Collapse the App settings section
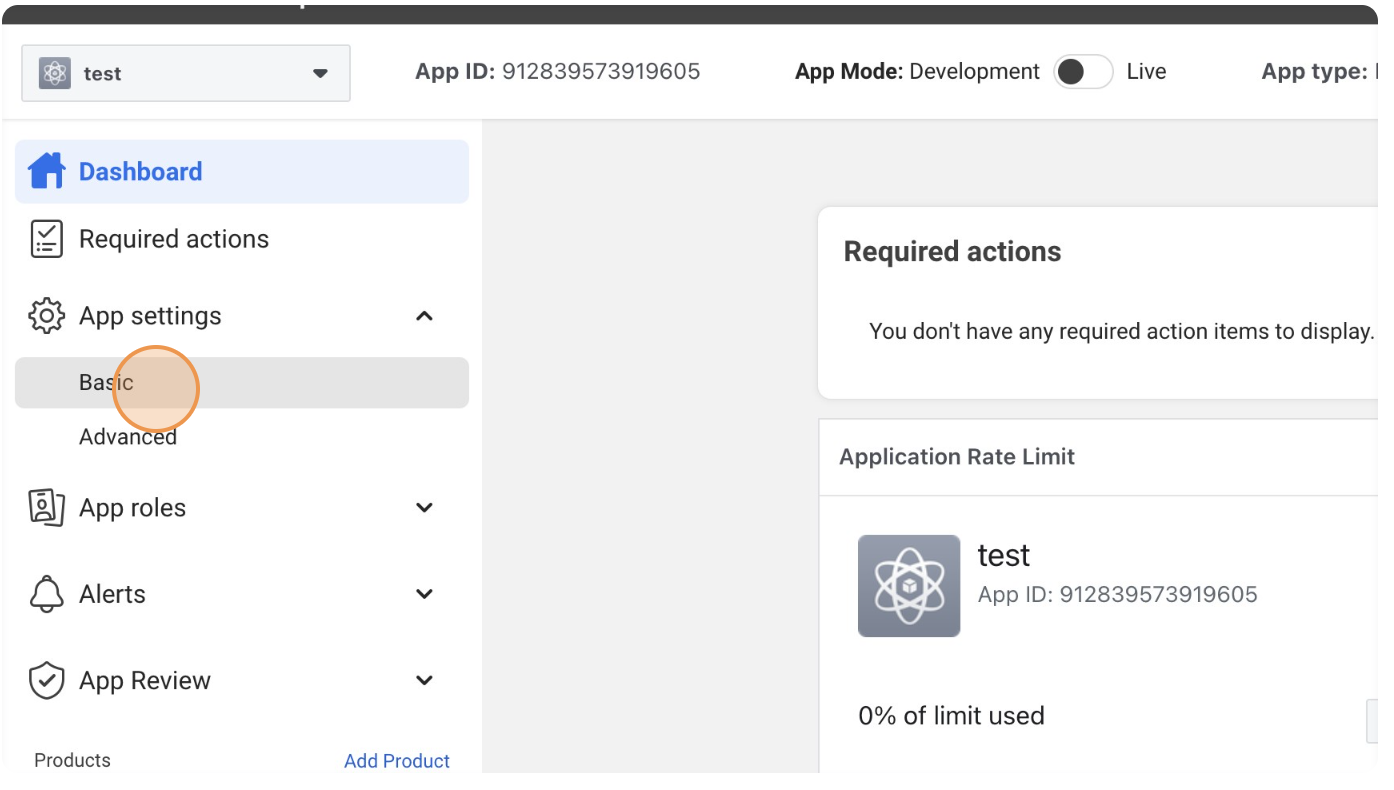The image size is (1394, 790). [424, 316]
